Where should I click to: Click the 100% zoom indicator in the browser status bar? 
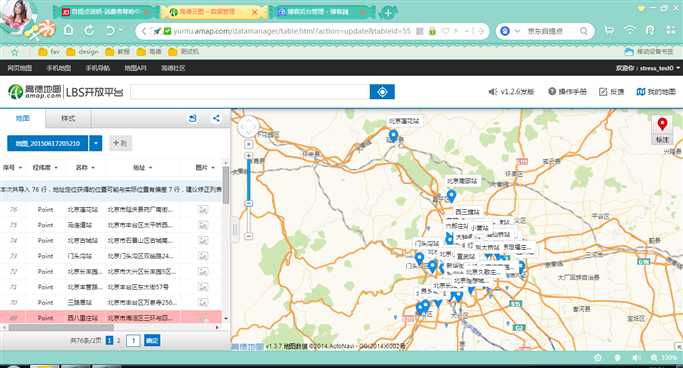[x=664, y=357]
